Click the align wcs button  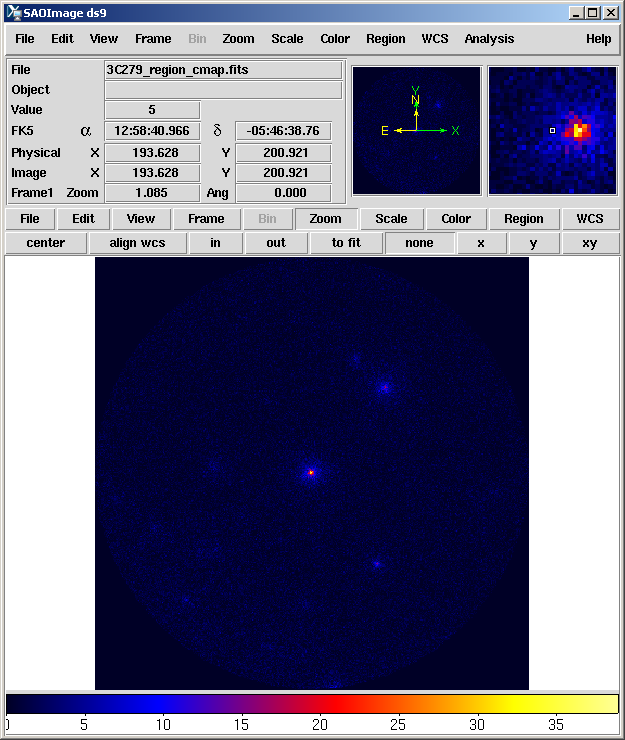(137, 243)
